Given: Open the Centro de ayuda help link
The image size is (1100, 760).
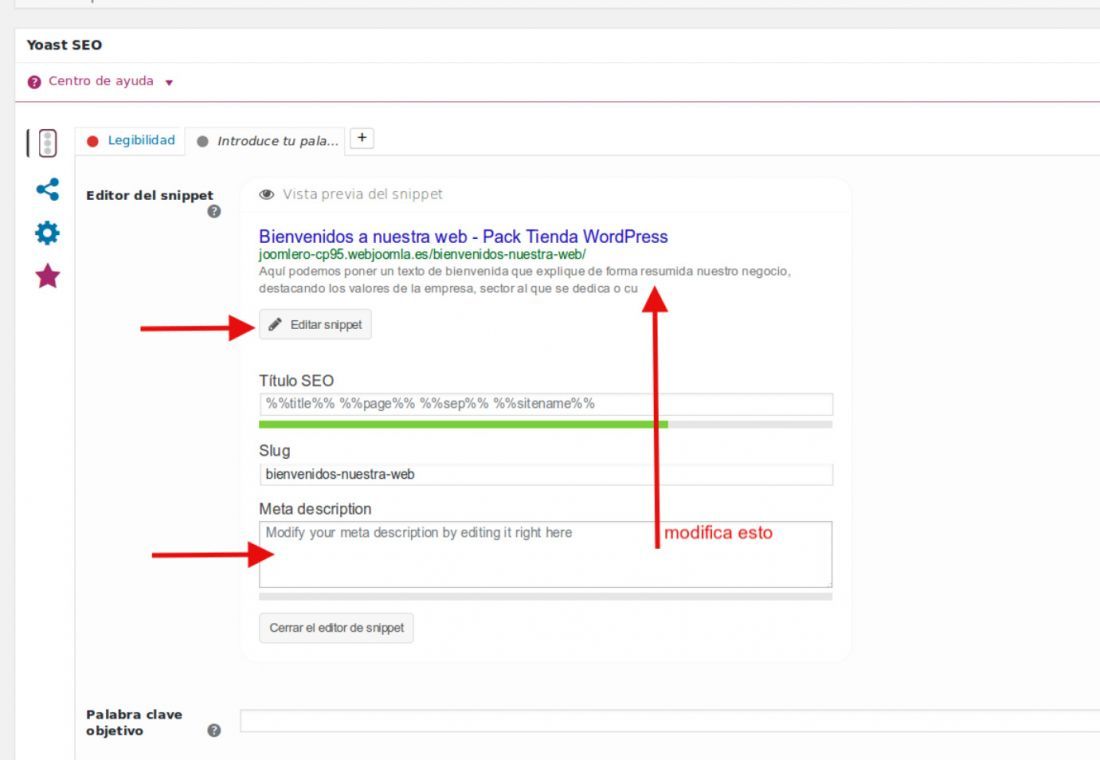Looking at the screenshot, I should pos(101,81).
